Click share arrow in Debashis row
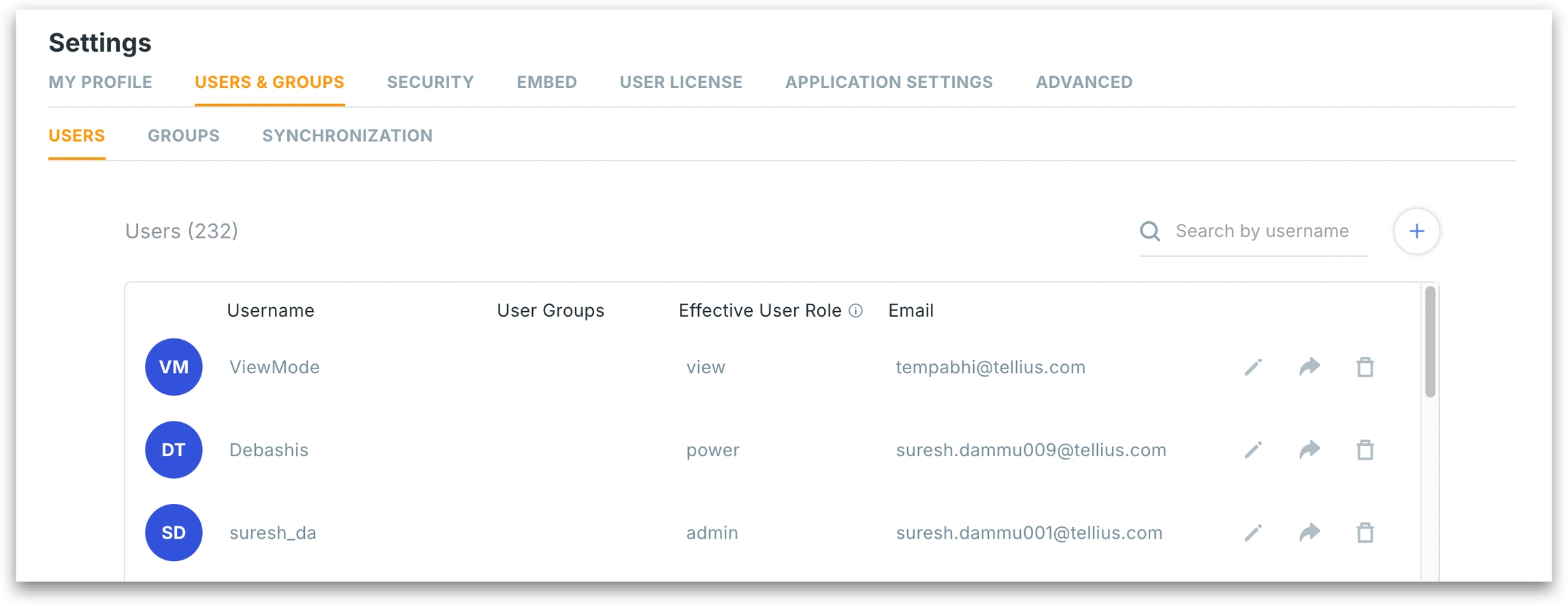 [x=1309, y=450]
